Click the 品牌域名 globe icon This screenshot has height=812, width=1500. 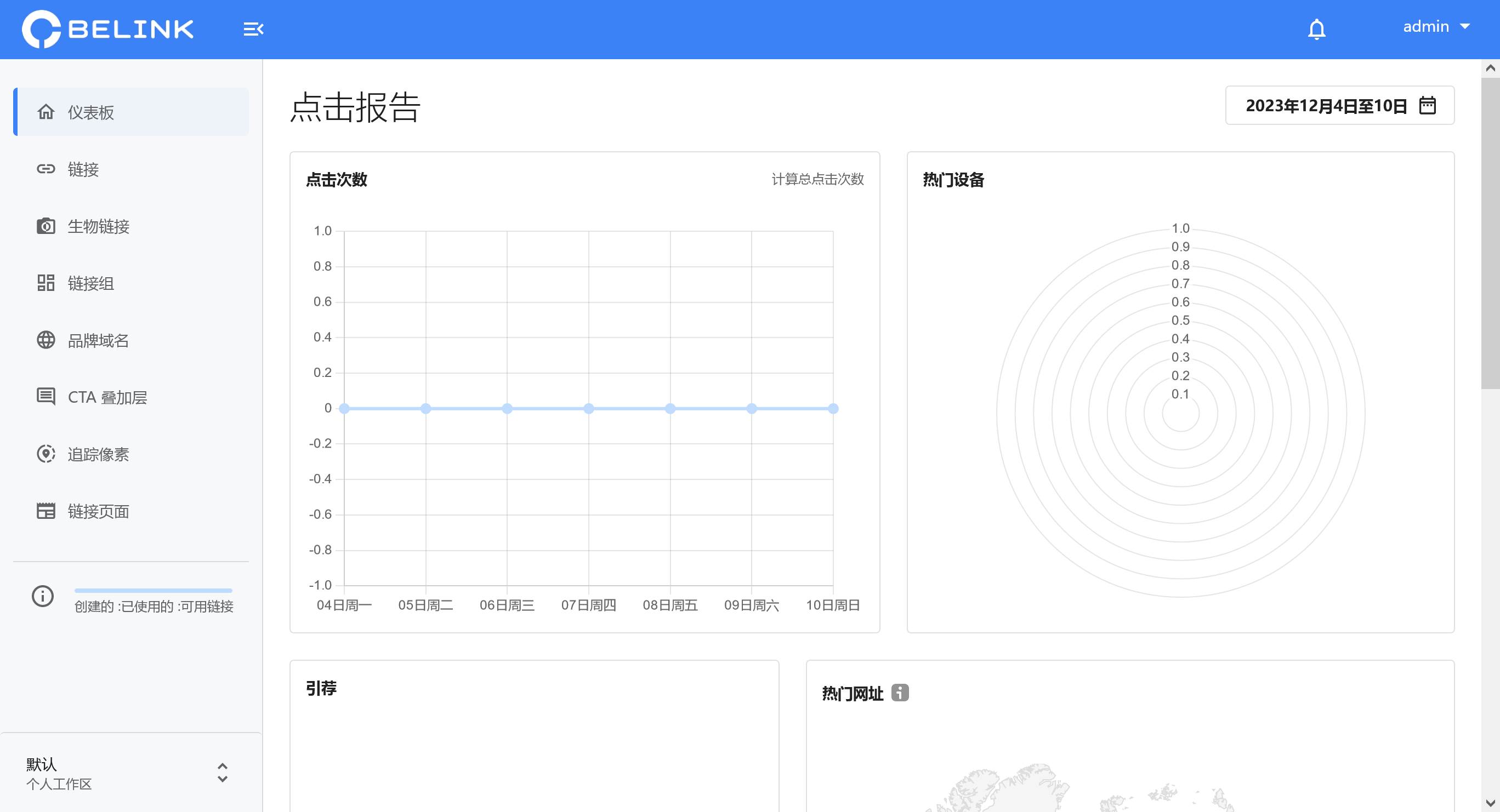(x=46, y=340)
